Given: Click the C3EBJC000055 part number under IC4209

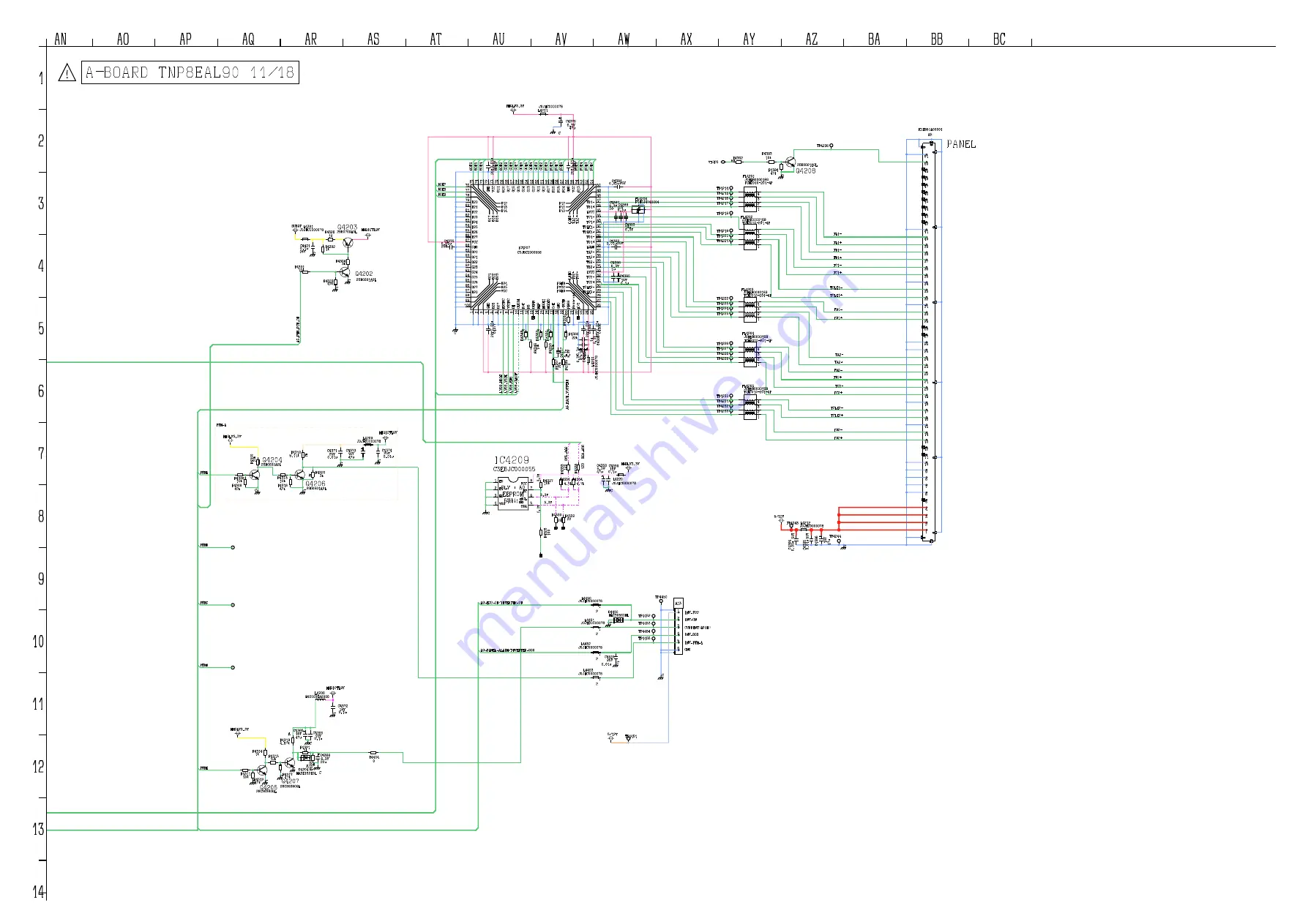Looking at the screenshot, I should tap(514, 469).
